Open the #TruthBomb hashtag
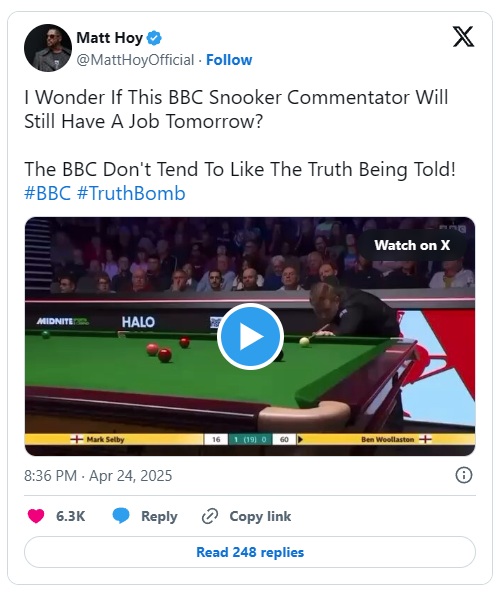Image resolution: width=502 pixels, height=595 pixels. click(x=131, y=193)
